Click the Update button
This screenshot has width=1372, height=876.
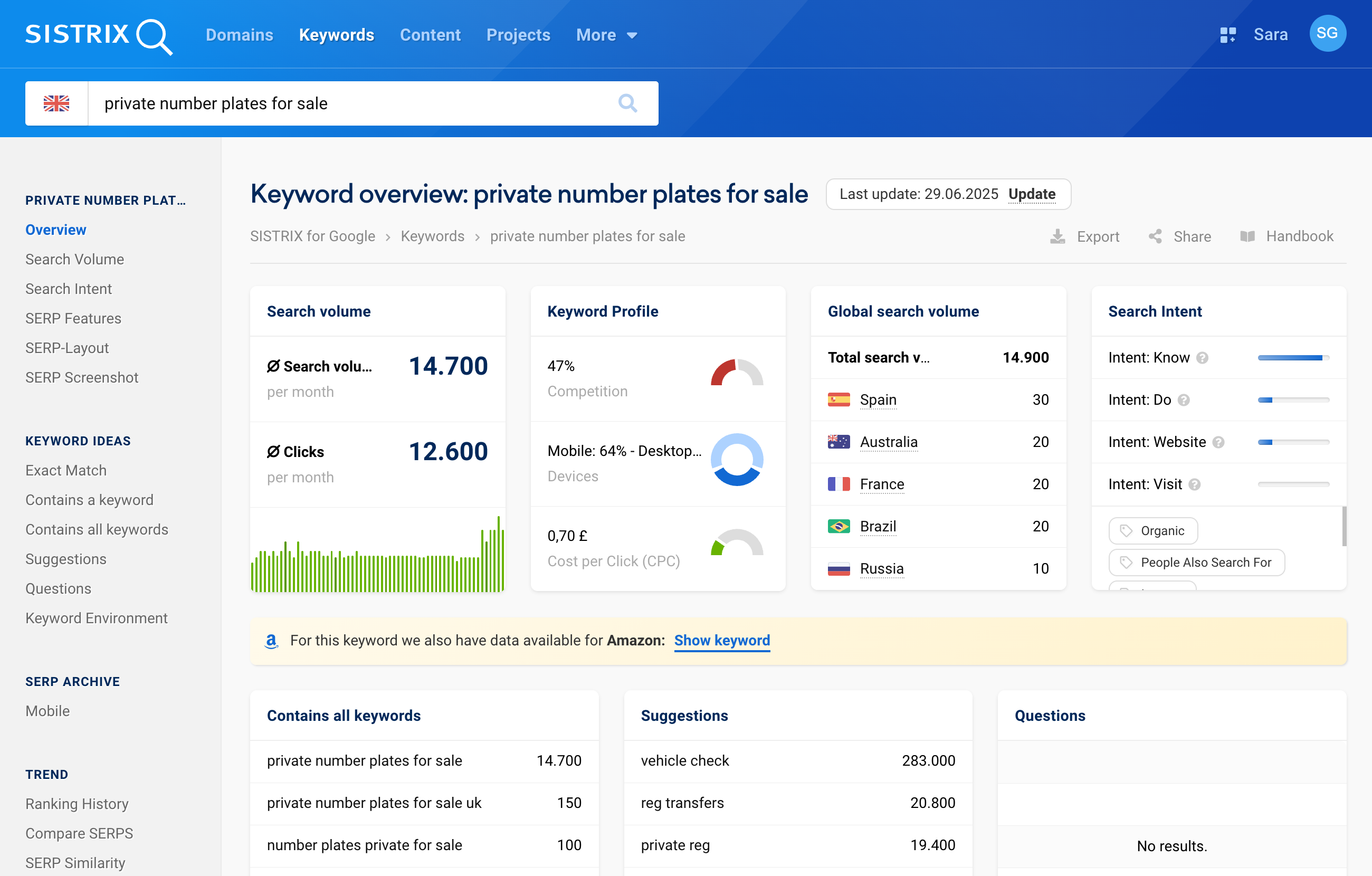(1032, 194)
